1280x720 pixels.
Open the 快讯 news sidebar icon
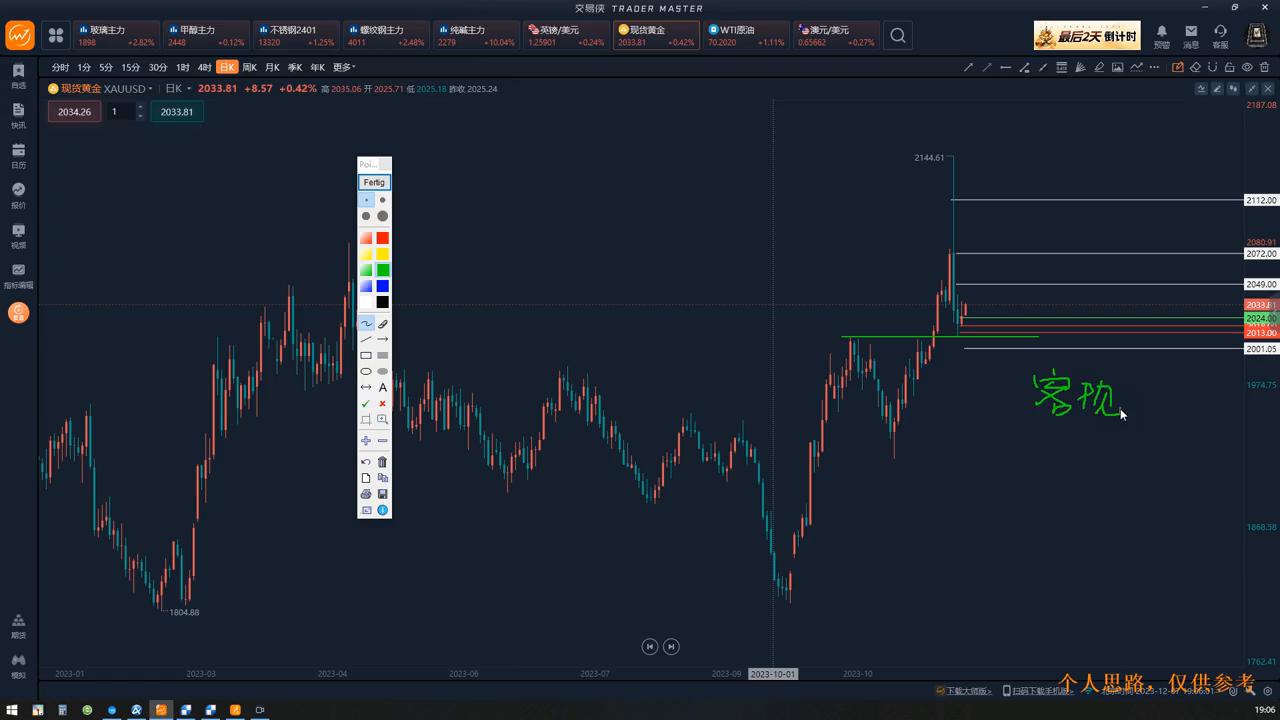click(x=18, y=115)
